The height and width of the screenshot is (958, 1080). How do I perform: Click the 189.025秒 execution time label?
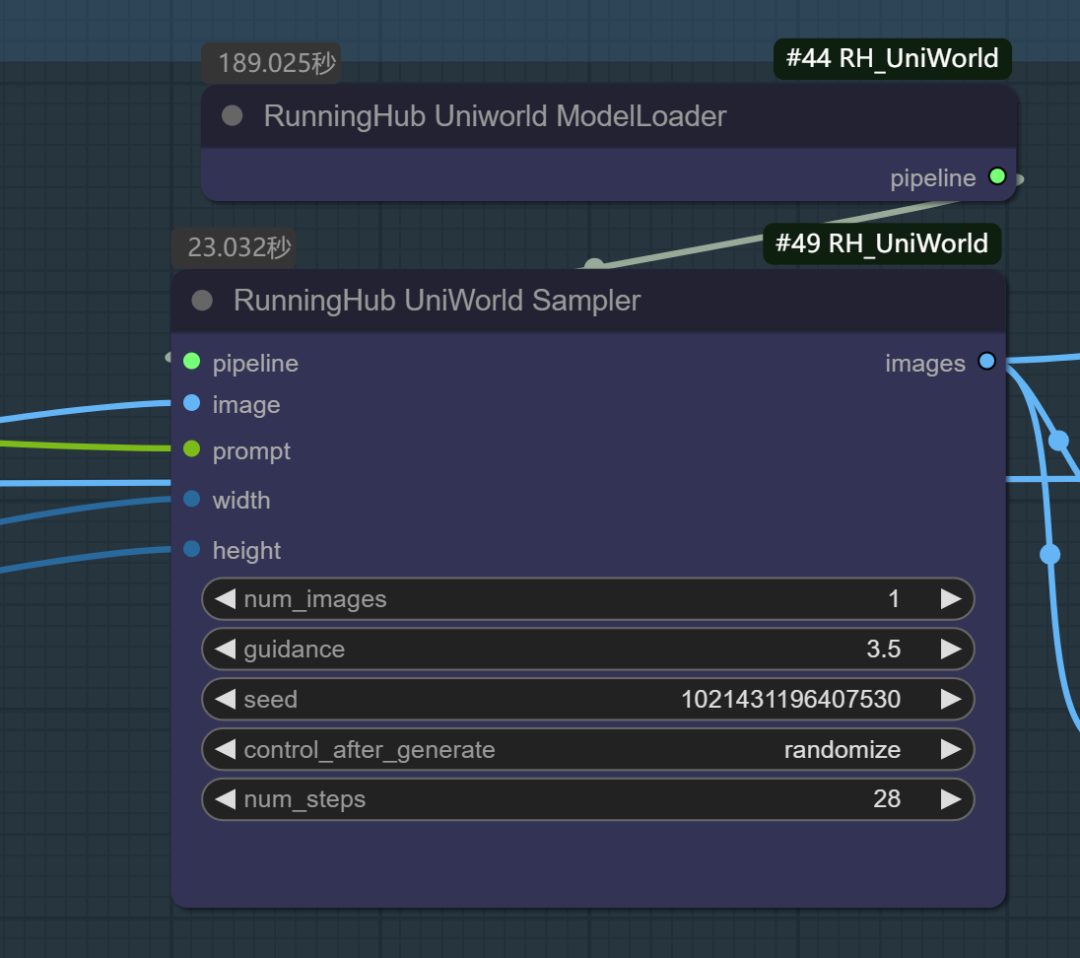click(271, 63)
